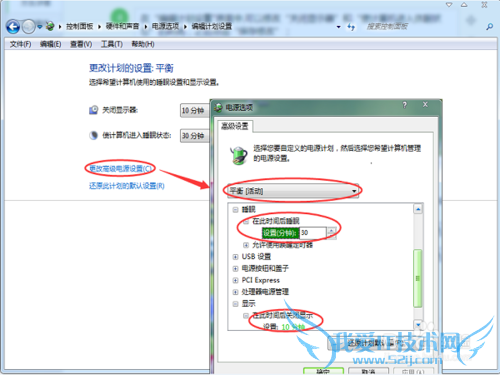Expand the USB 设置 node
Image resolution: width=500 pixels, height=375 pixels.
click(x=236, y=257)
